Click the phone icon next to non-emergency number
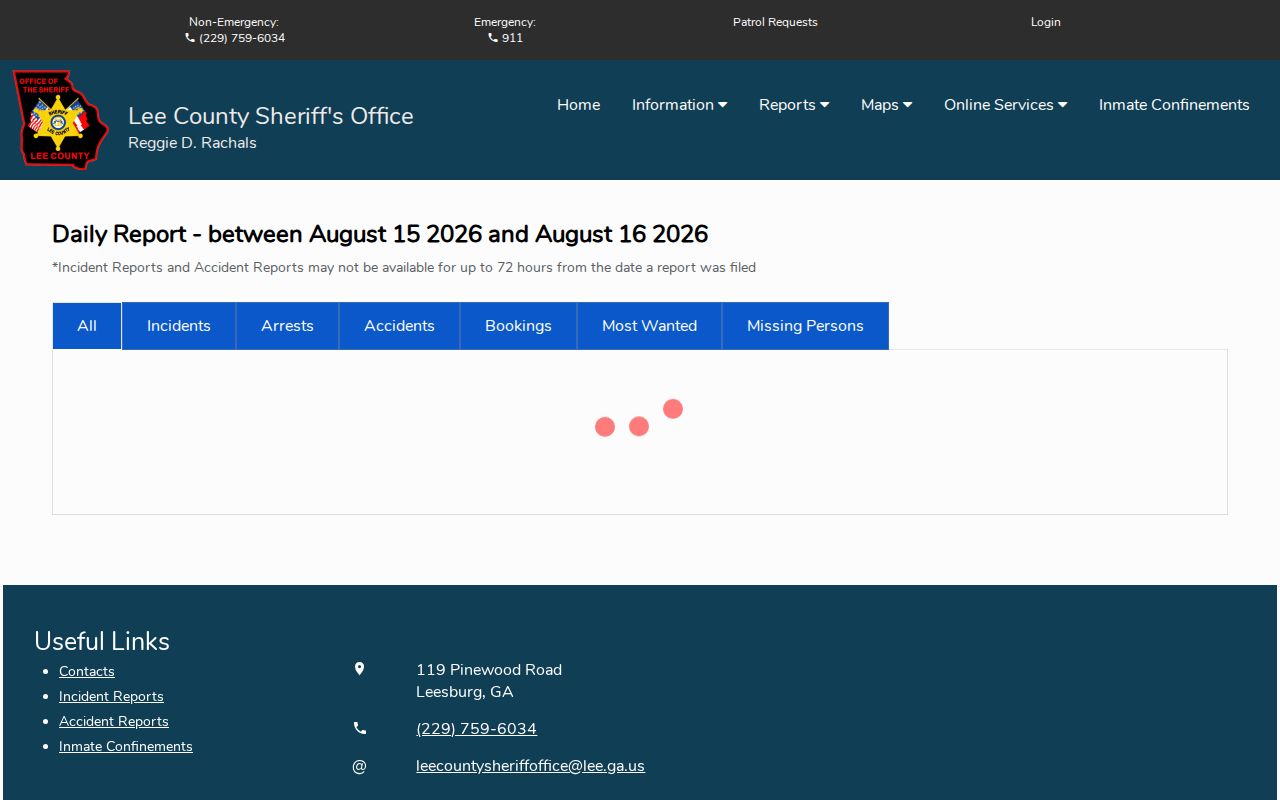1280x800 pixels. tap(190, 38)
